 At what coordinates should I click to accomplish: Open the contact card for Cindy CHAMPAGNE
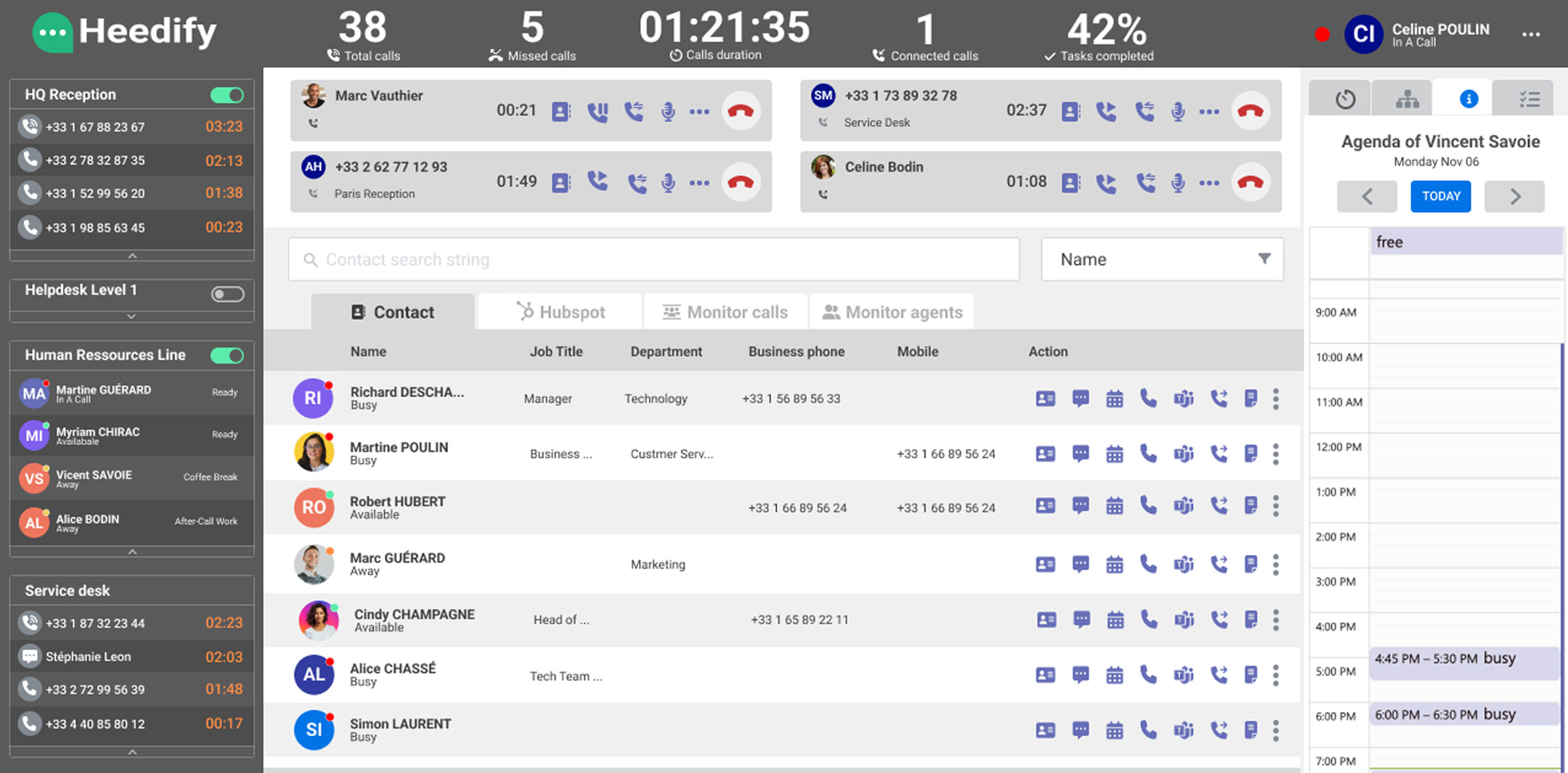[1046, 620]
